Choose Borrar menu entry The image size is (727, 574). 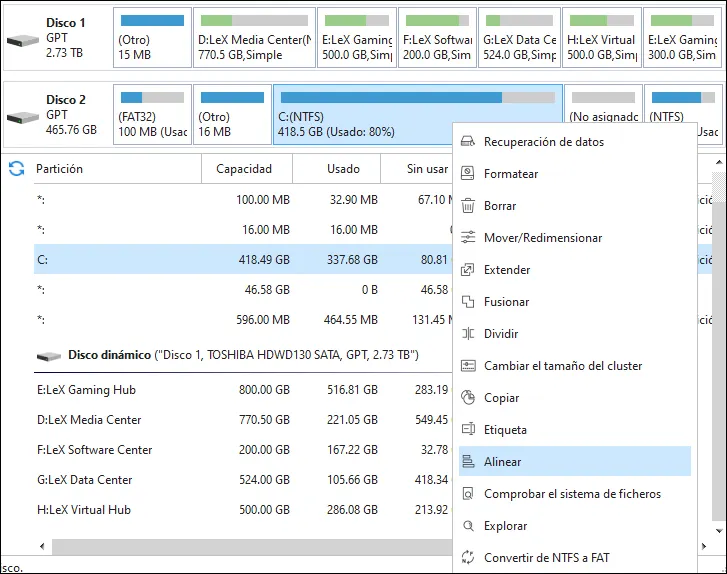pos(575,205)
